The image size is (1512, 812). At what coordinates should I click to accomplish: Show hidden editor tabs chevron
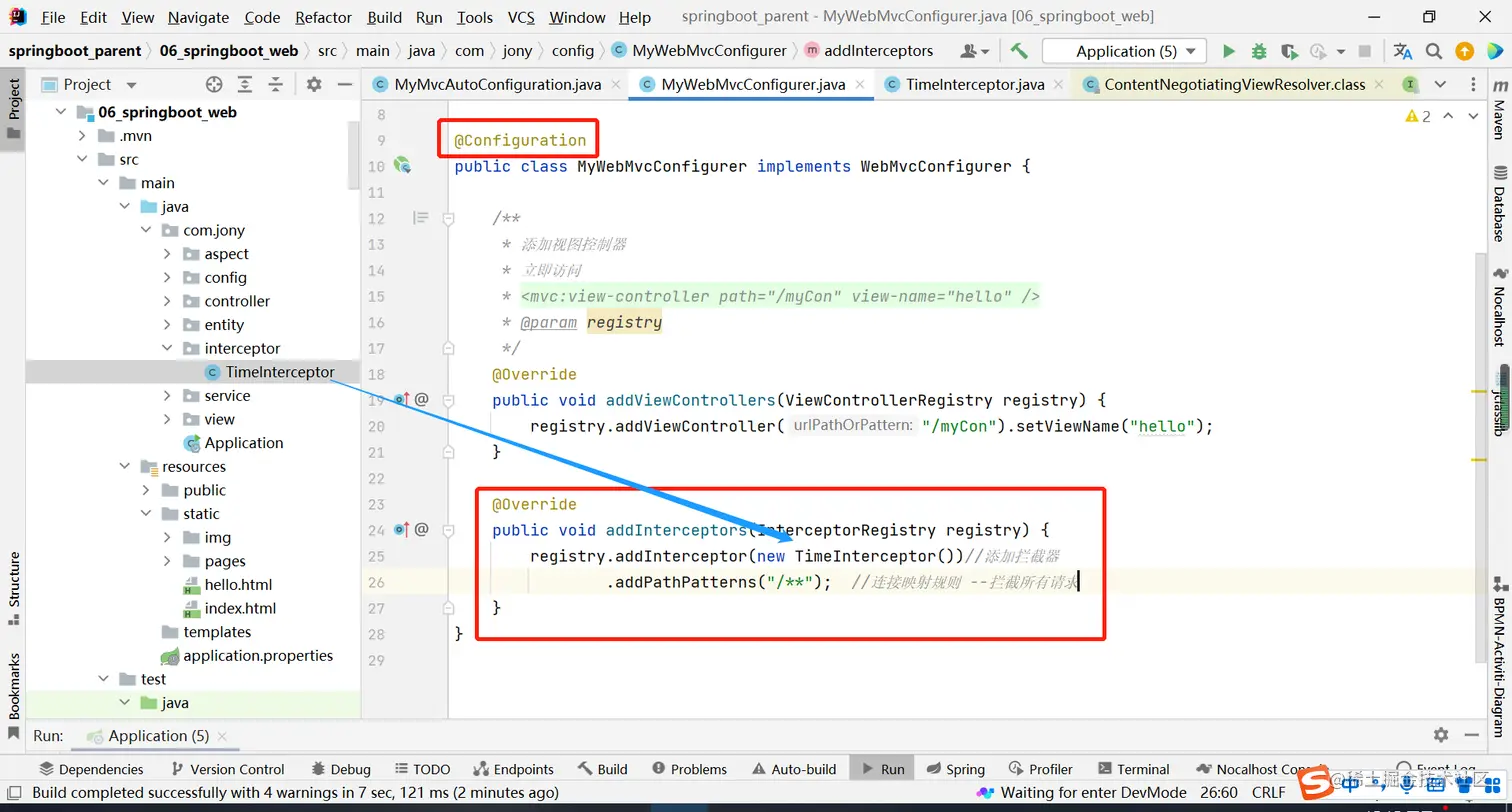(1440, 85)
